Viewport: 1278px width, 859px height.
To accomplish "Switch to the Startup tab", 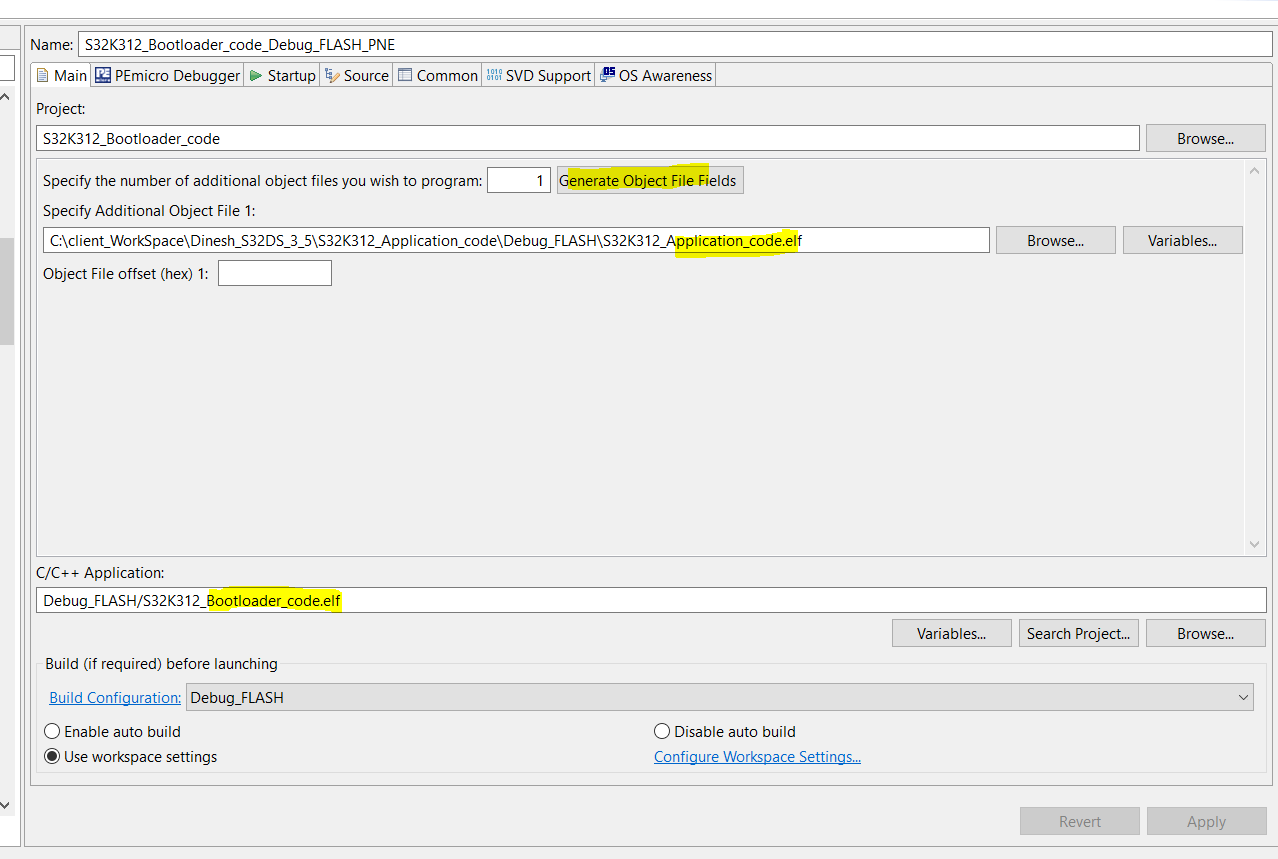I will click(x=281, y=74).
